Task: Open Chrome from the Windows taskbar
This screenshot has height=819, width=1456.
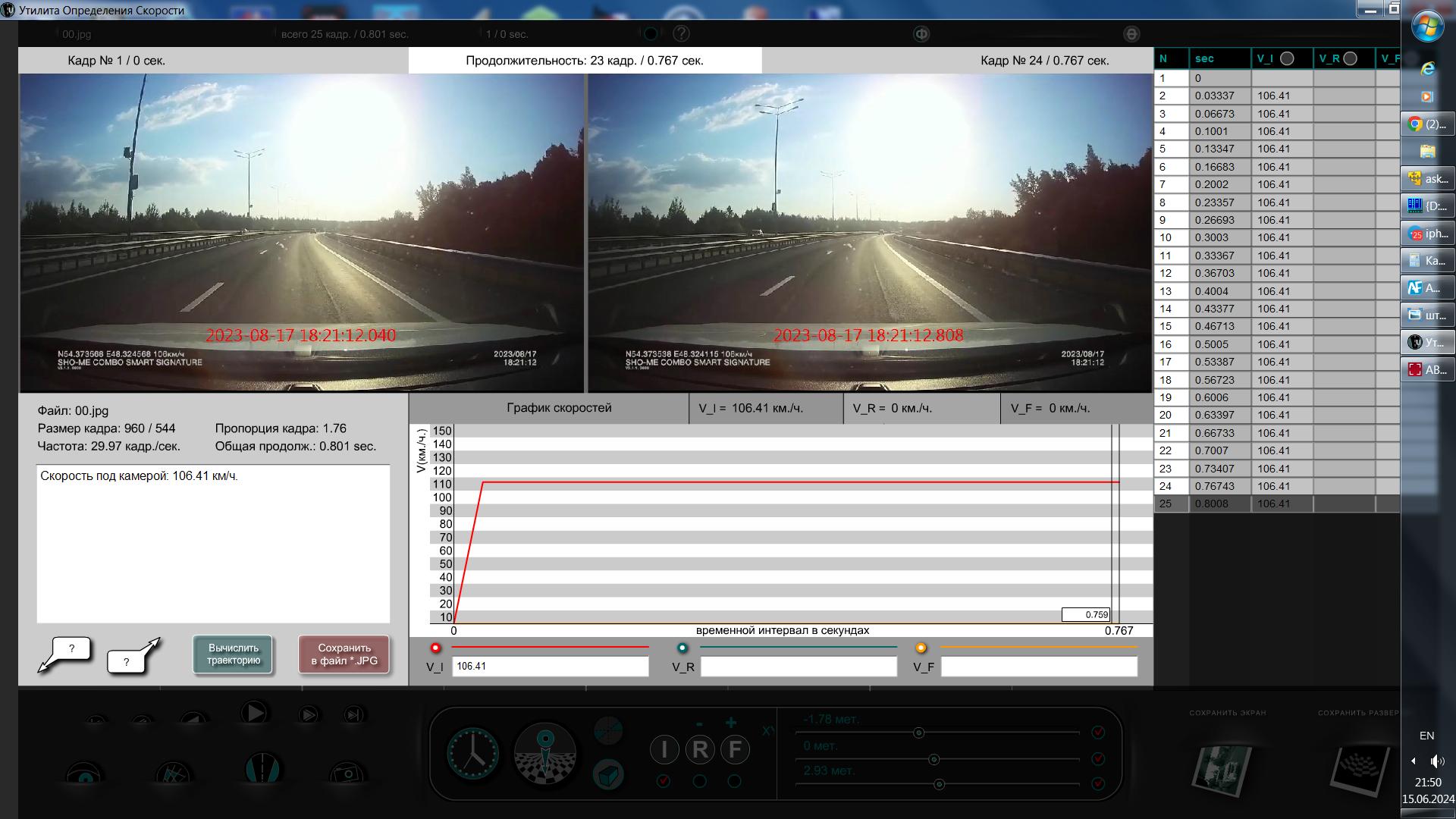Action: (1426, 124)
